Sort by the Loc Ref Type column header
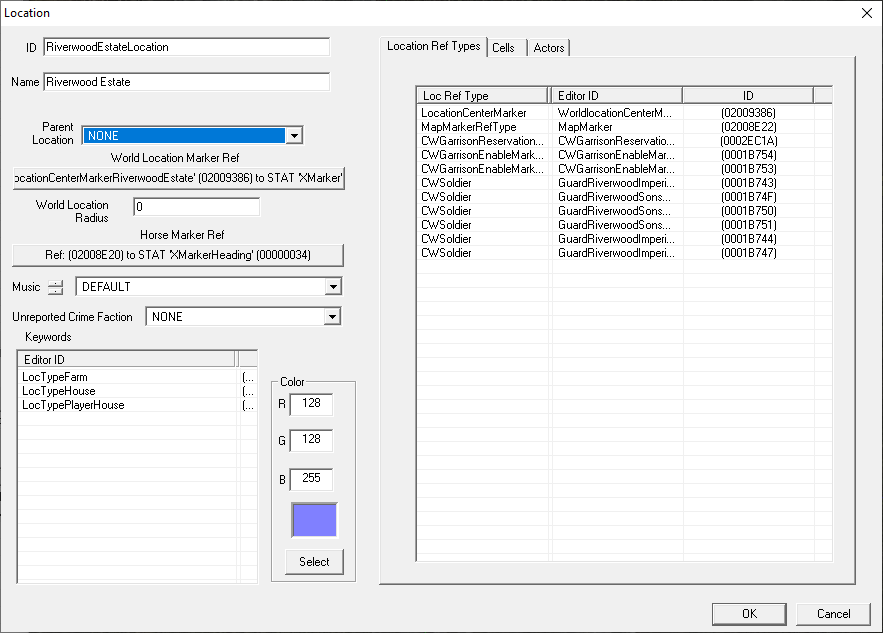This screenshot has height=633, width=883. [482, 95]
